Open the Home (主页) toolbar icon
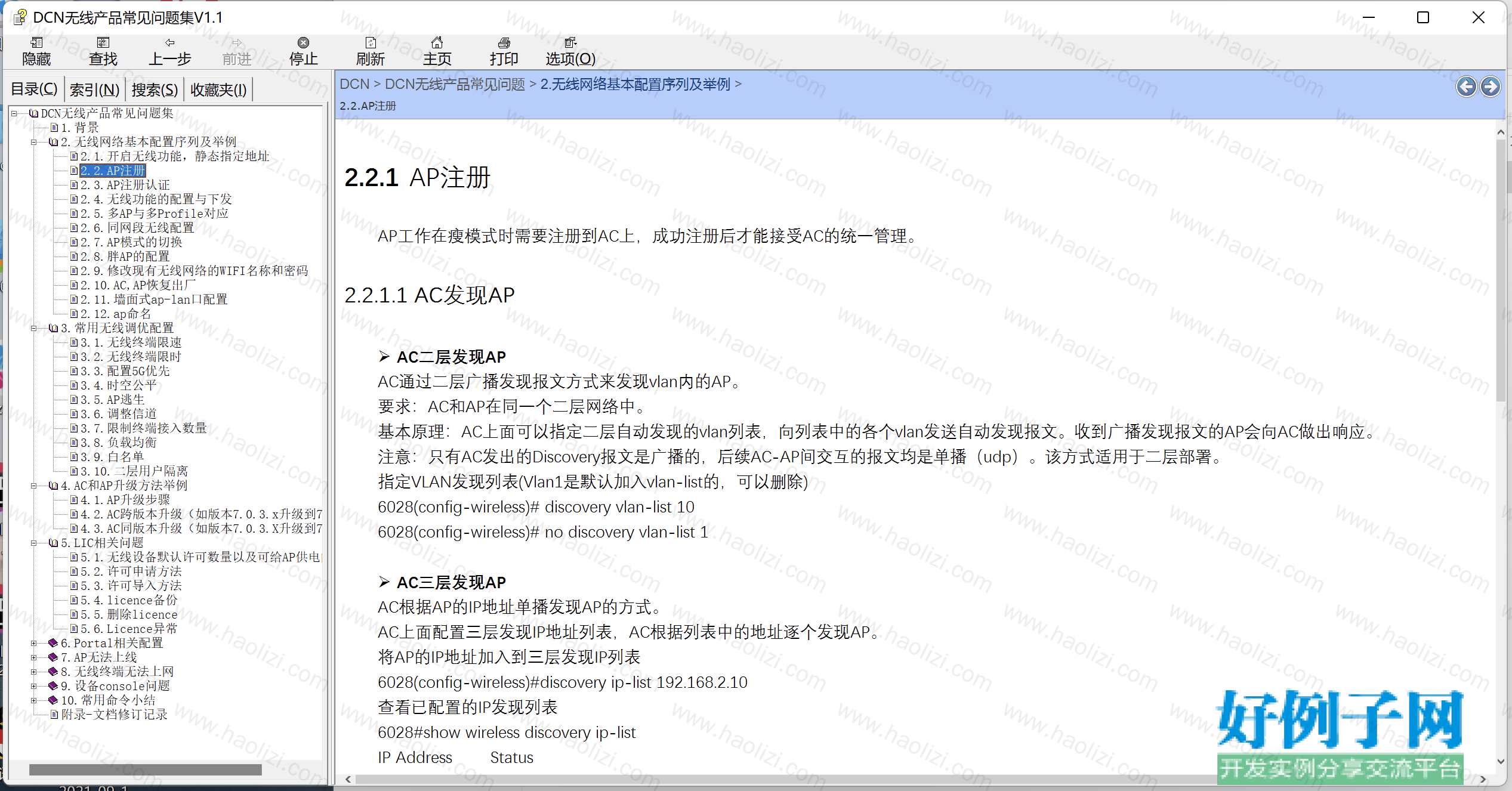Image resolution: width=1512 pixels, height=791 pixels. pyautogui.click(x=437, y=42)
